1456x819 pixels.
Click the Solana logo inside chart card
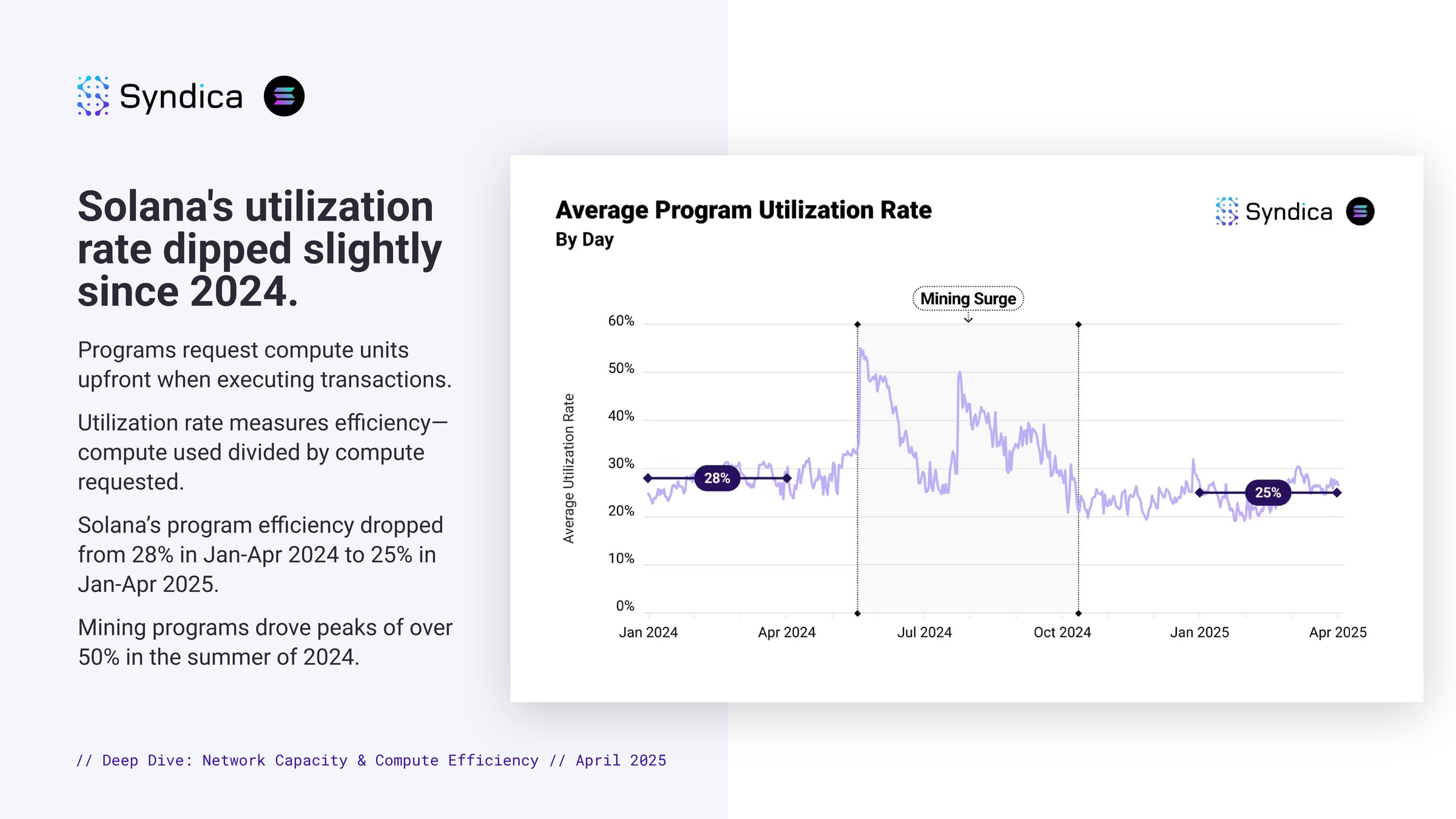tap(1360, 211)
